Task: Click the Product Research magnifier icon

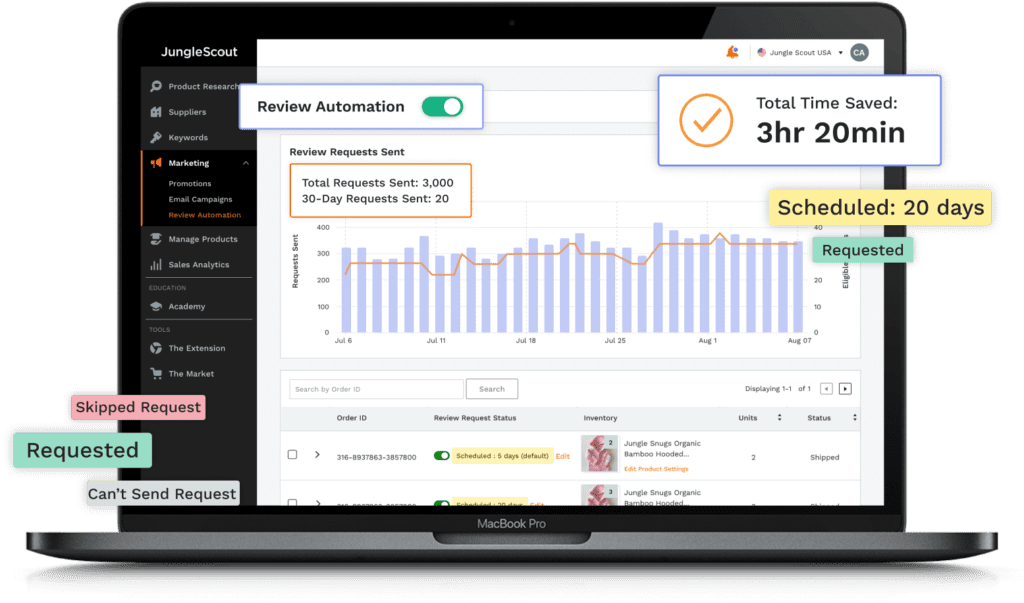Action: click(156, 87)
